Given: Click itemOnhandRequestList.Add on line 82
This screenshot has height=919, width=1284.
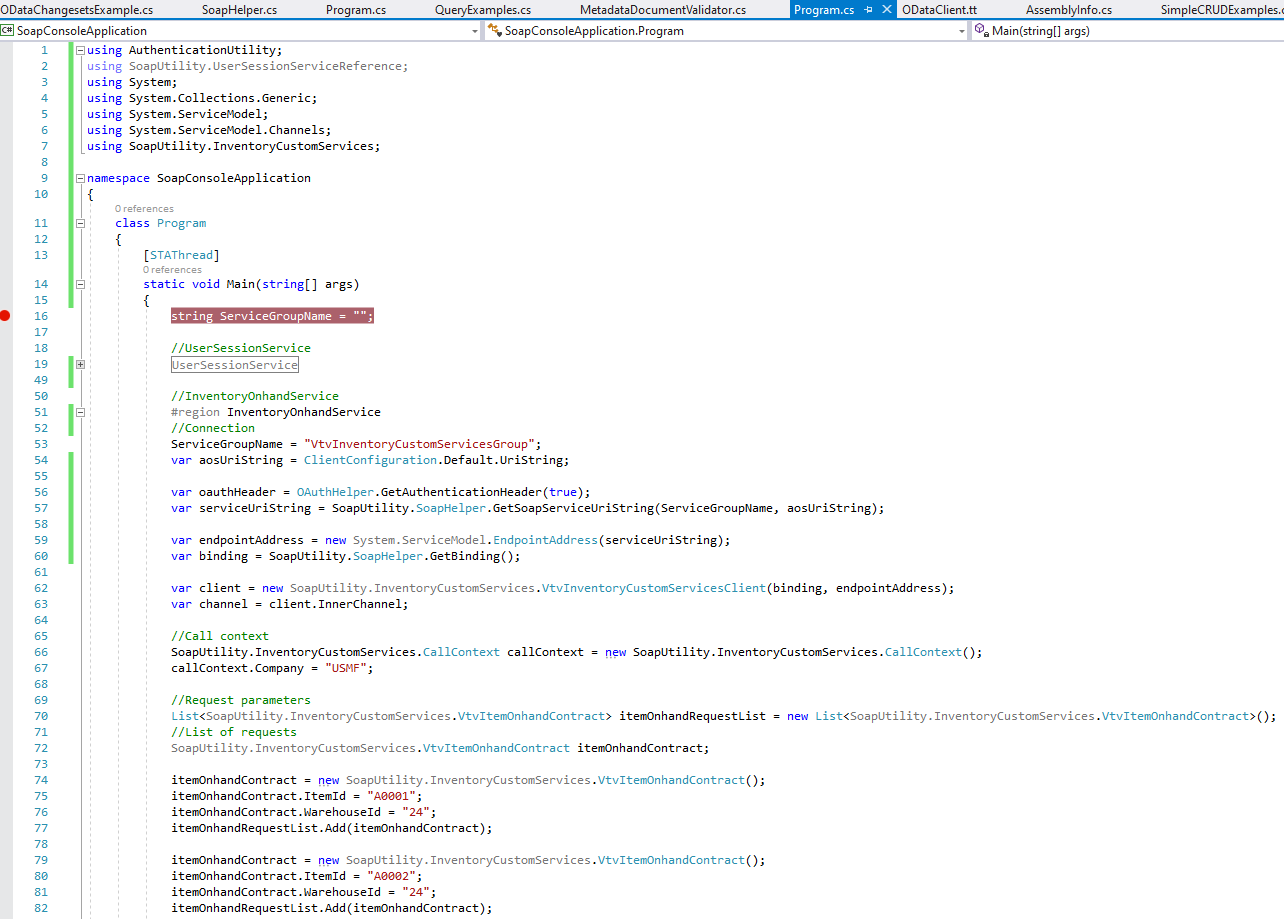Looking at the screenshot, I should click(258, 908).
